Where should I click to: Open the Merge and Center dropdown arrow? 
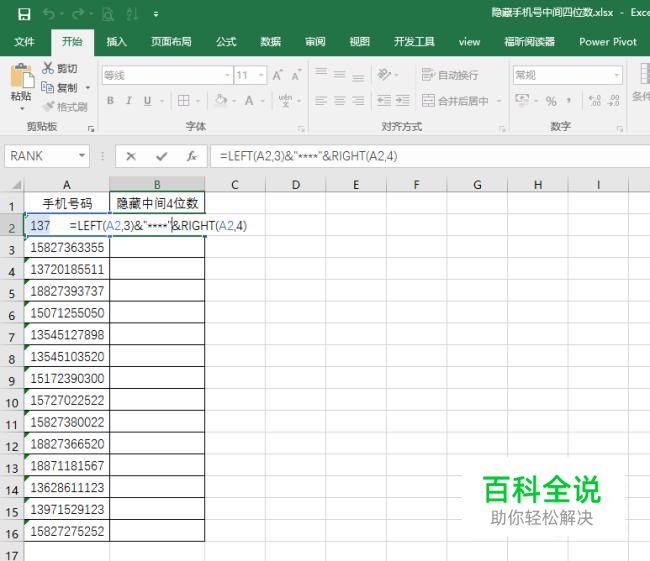[499, 101]
